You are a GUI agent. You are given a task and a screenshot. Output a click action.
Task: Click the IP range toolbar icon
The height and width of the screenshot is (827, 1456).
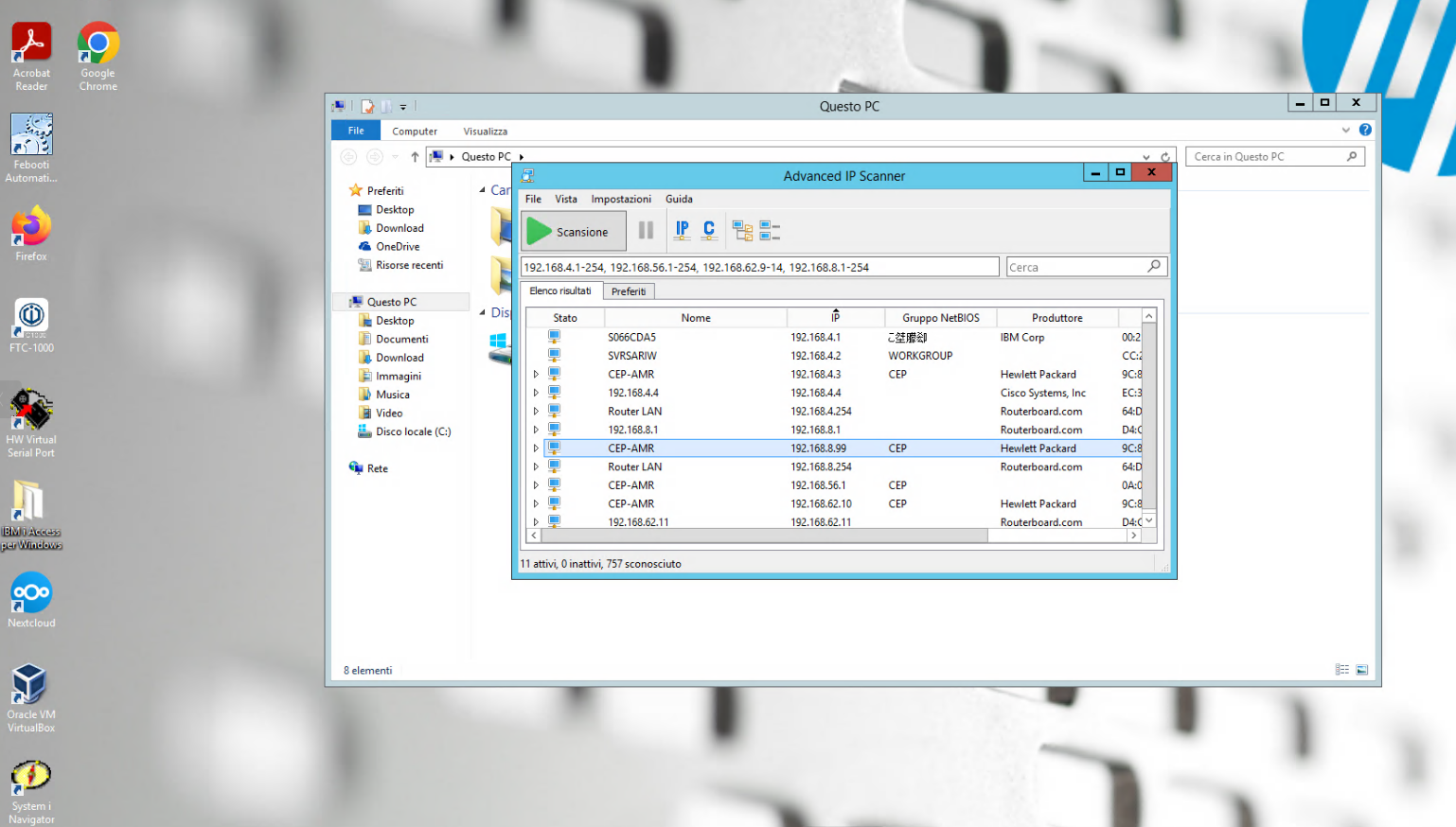pyautogui.click(x=682, y=230)
